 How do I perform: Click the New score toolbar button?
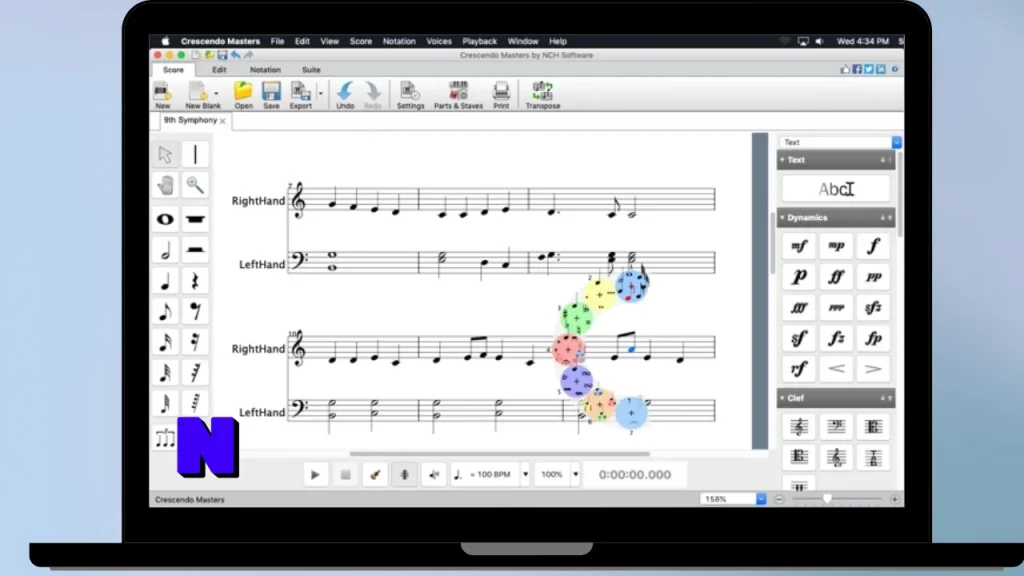click(x=163, y=95)
